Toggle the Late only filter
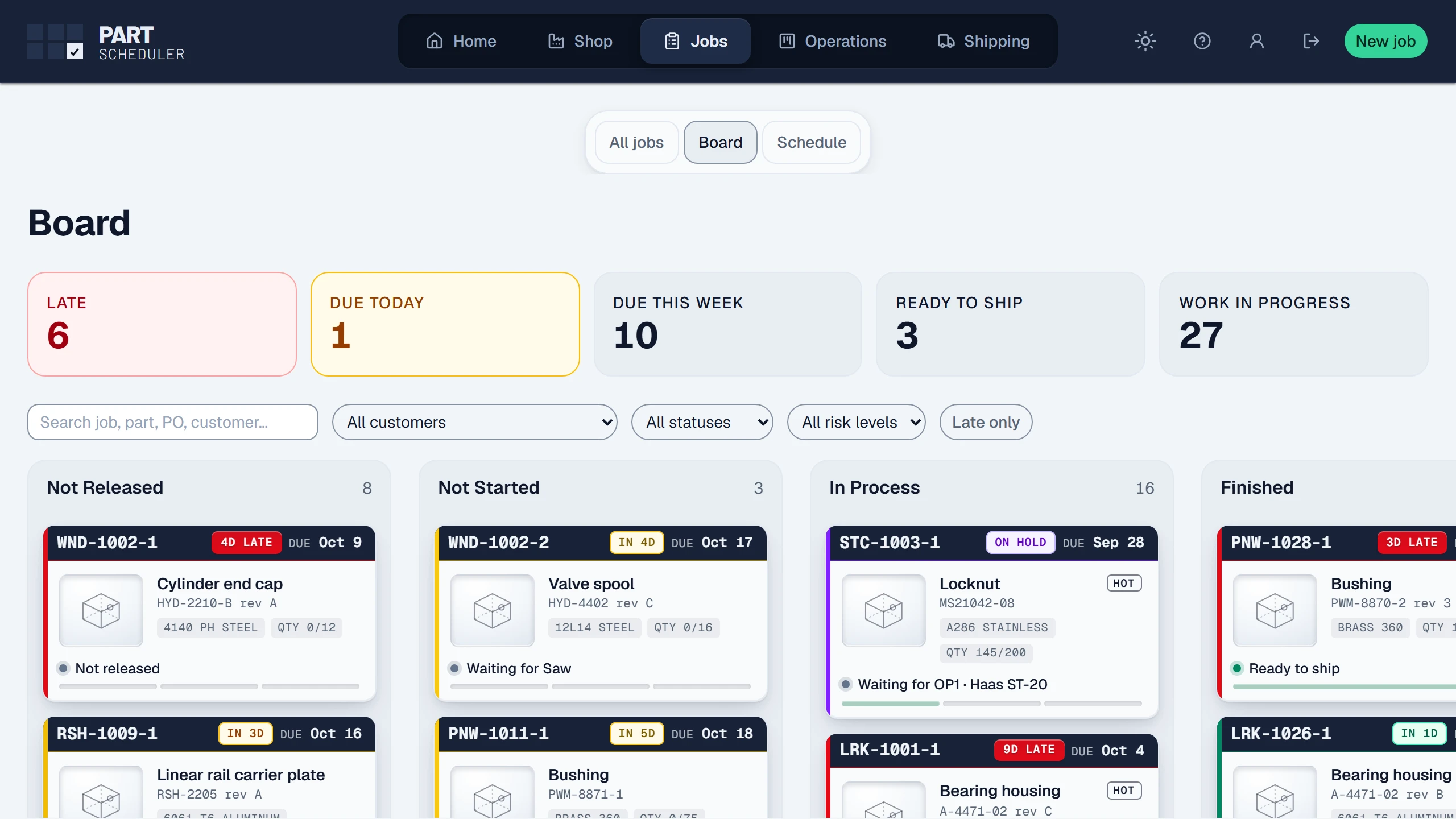The width and height of the screenshot is (1456, 819). coord(986,422)
